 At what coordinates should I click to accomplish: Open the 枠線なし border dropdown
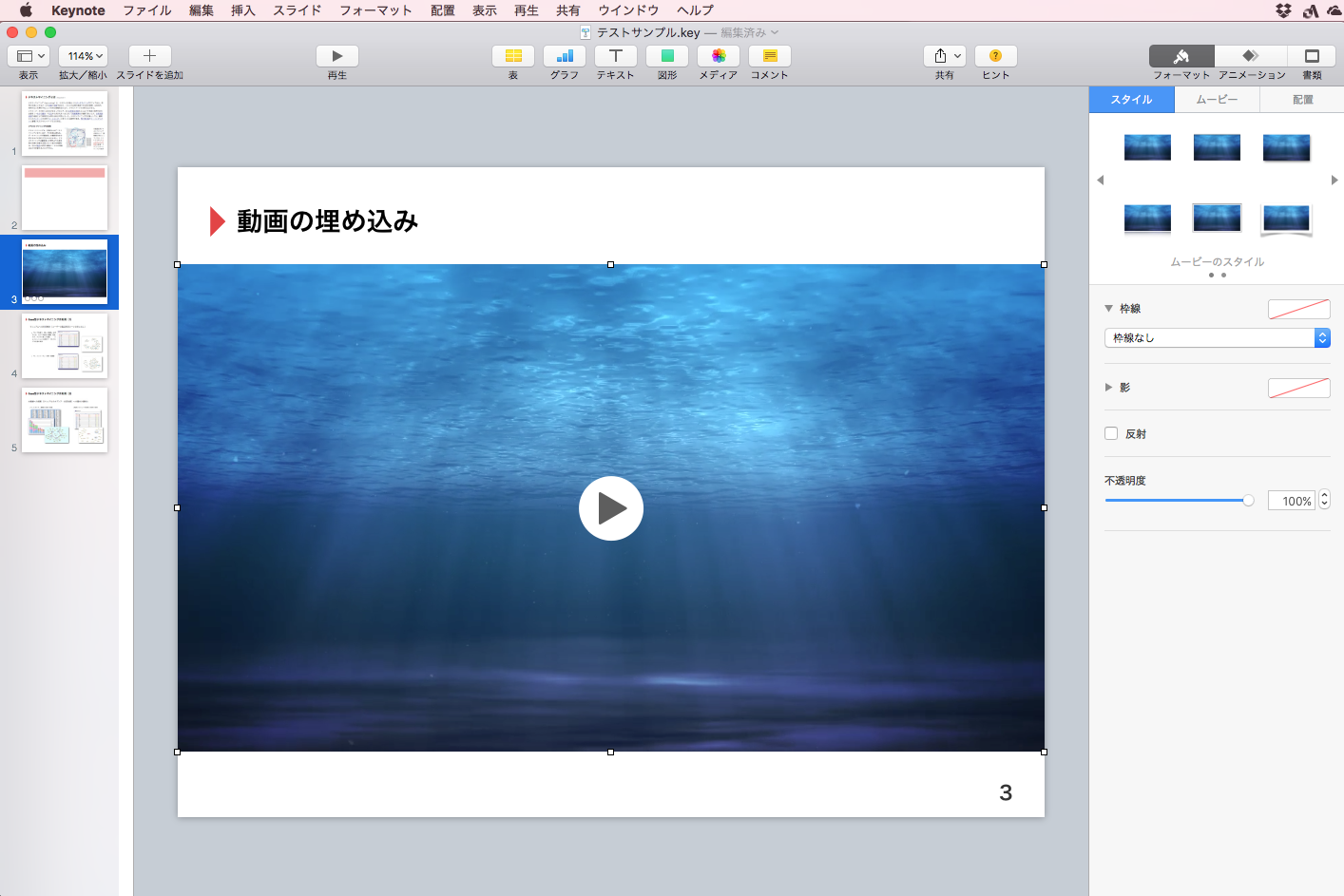point(1217,338)
